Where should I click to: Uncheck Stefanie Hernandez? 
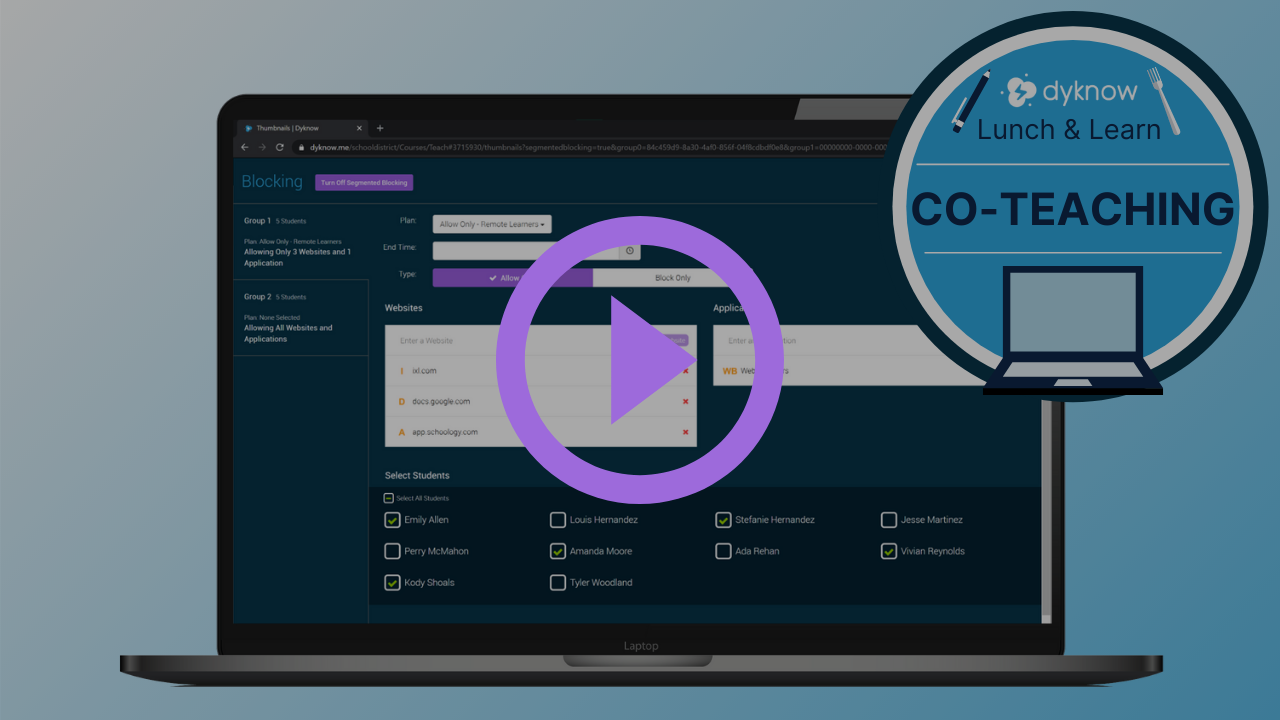point(723,520)
